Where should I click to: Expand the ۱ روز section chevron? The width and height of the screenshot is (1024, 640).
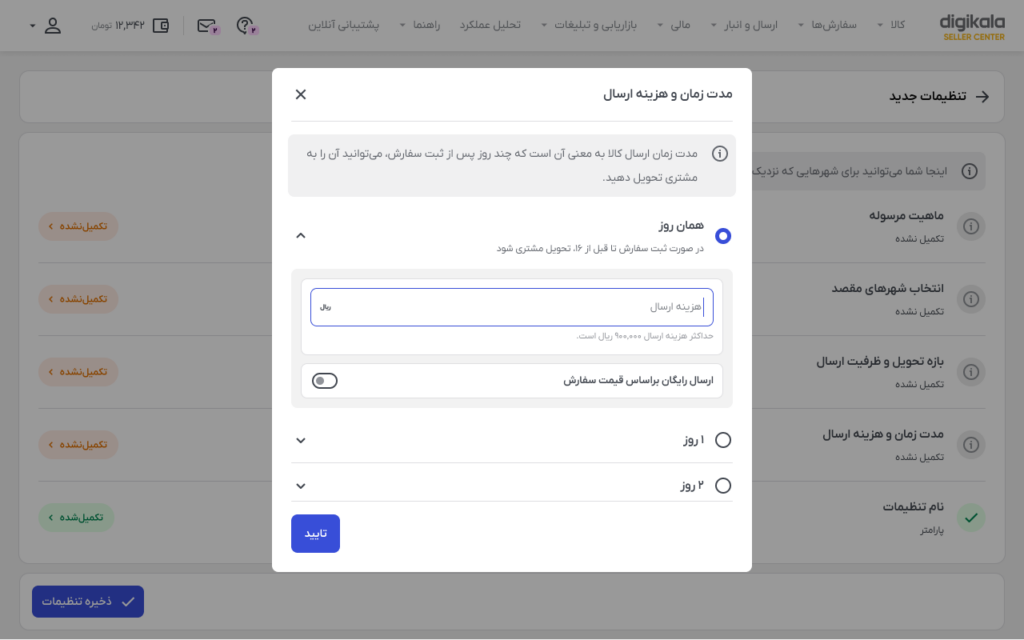click(x=300, y=441)
